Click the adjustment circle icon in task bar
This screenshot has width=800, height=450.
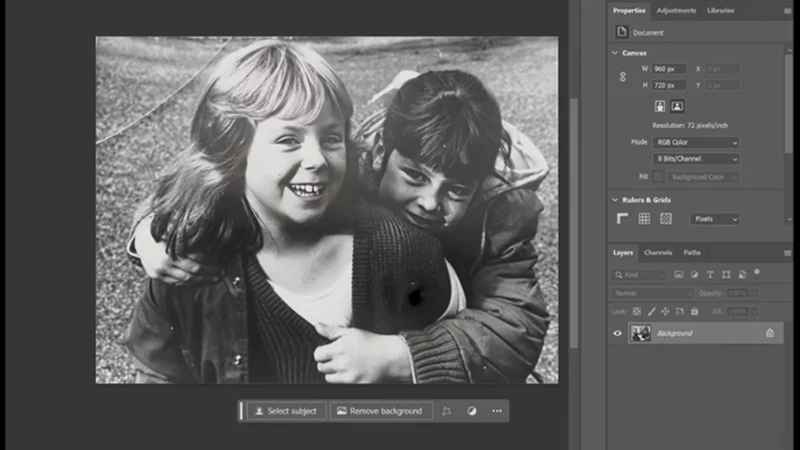(471, 411)
